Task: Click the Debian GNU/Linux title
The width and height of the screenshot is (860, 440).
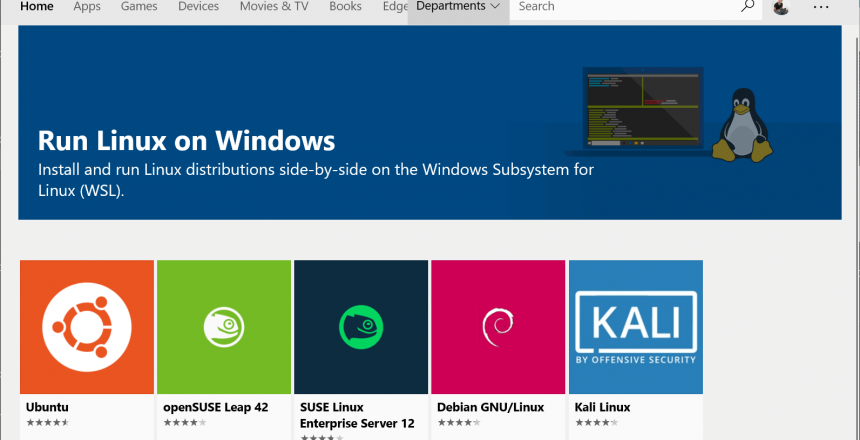Action: [490, 408]
